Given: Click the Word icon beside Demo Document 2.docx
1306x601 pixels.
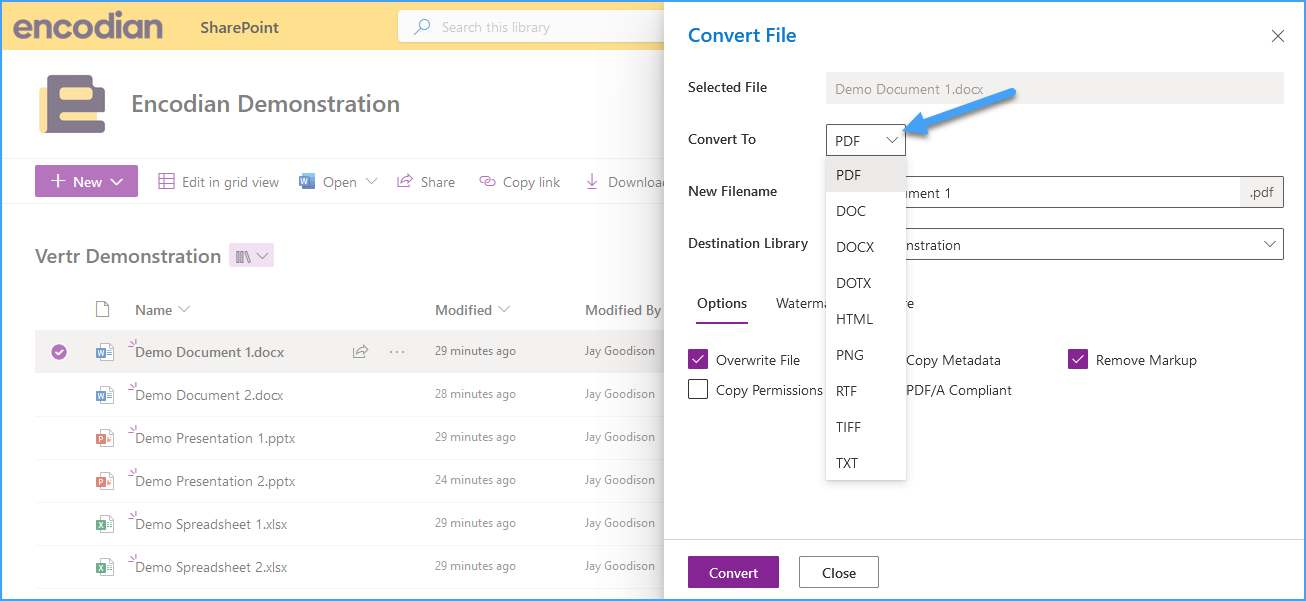Looking at the screenshot, I should tap(103, 395).
